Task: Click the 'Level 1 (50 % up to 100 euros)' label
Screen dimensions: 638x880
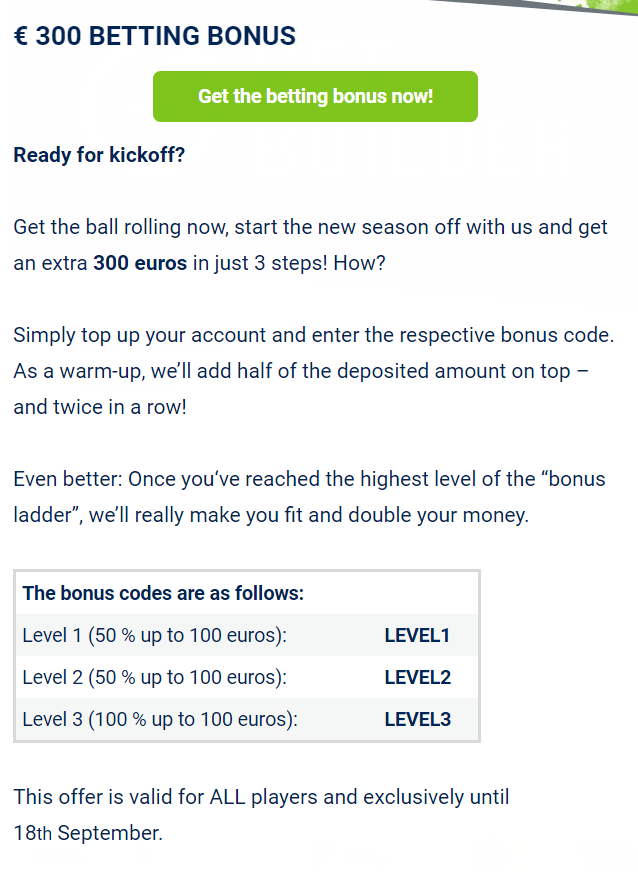Action: tap(154, 635)
